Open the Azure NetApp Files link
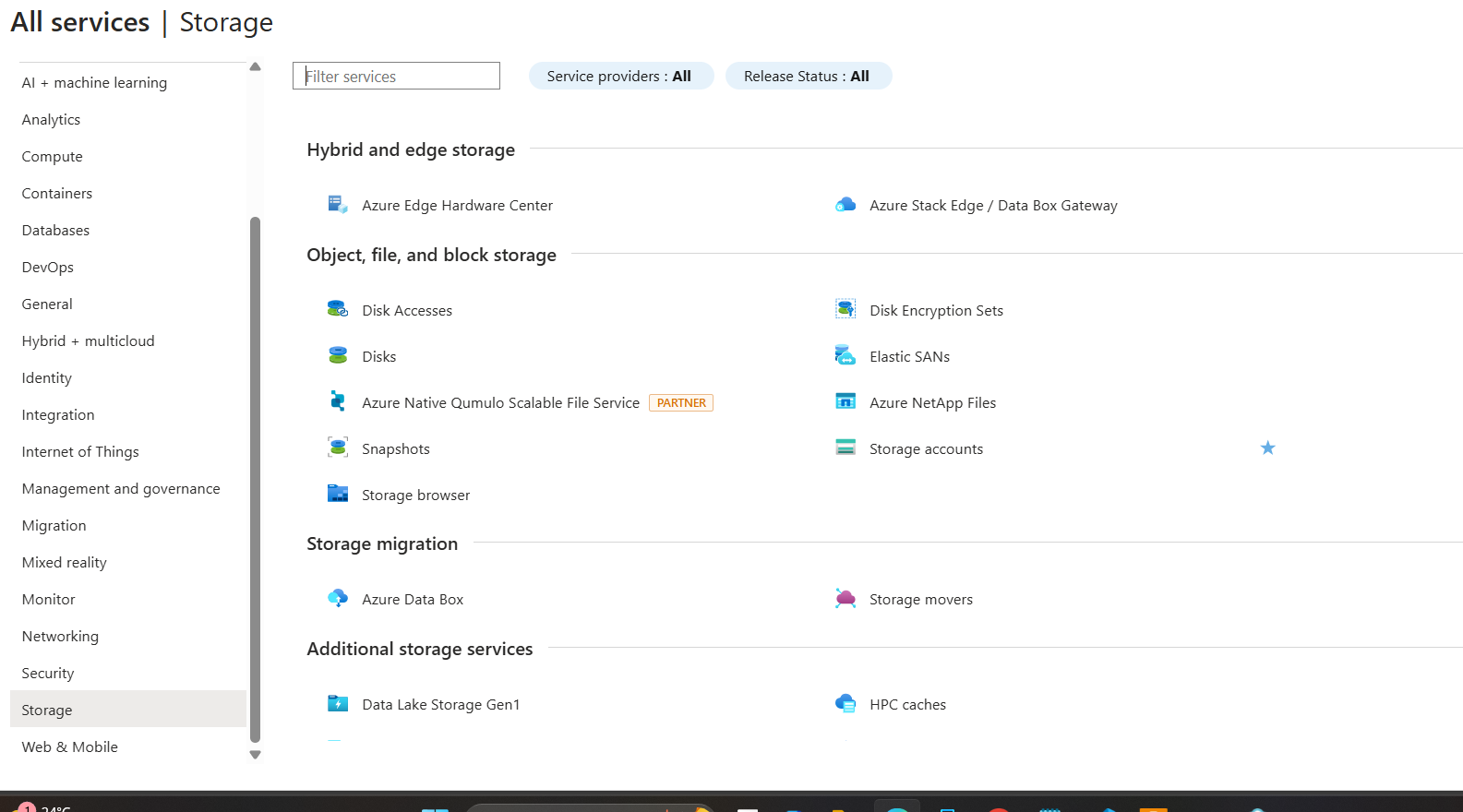This screenshot has height=812, width=1463. tap(932, 403)
